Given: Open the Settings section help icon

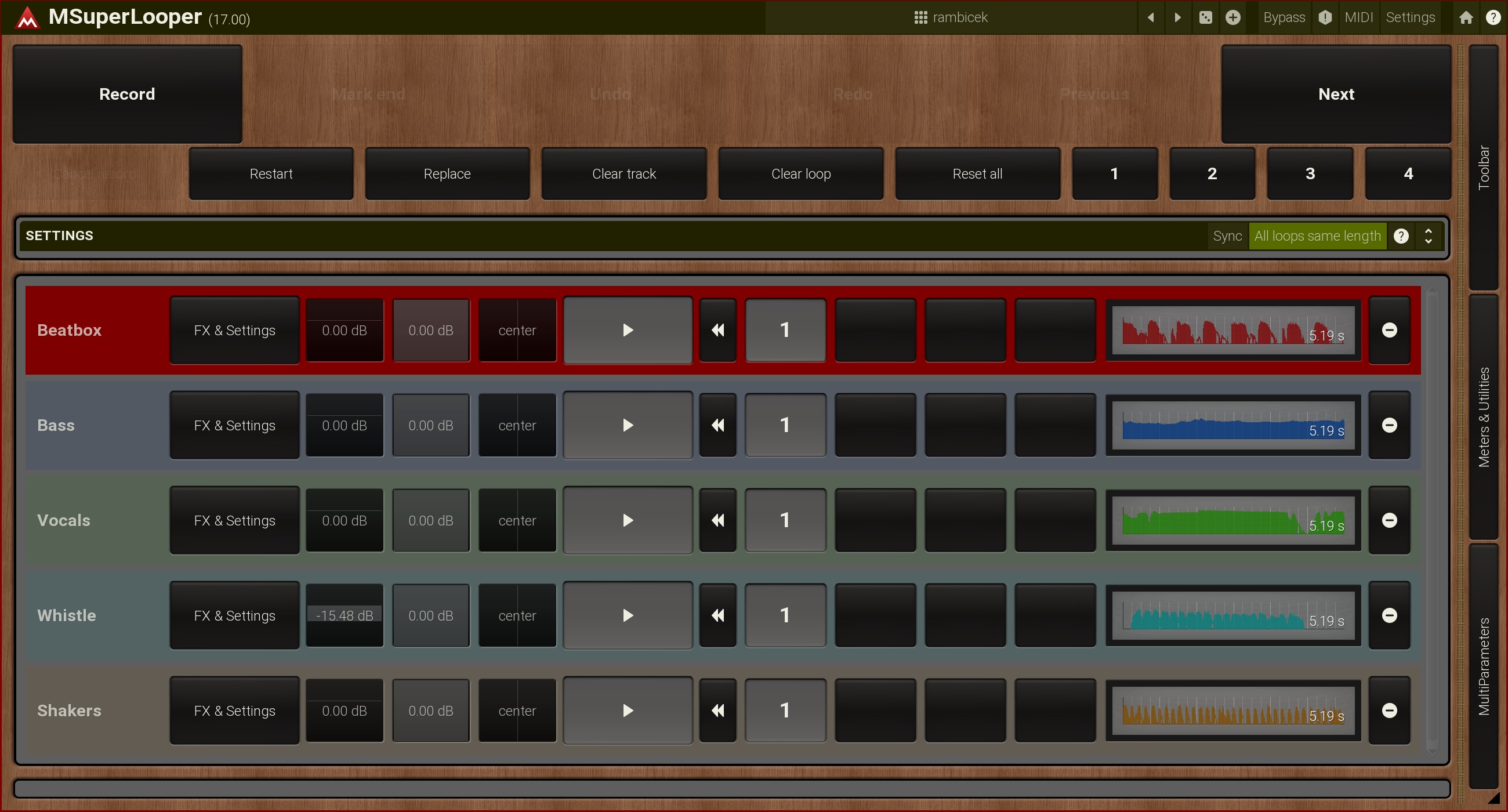Looking at the screenshot, I should (1401, 236).
